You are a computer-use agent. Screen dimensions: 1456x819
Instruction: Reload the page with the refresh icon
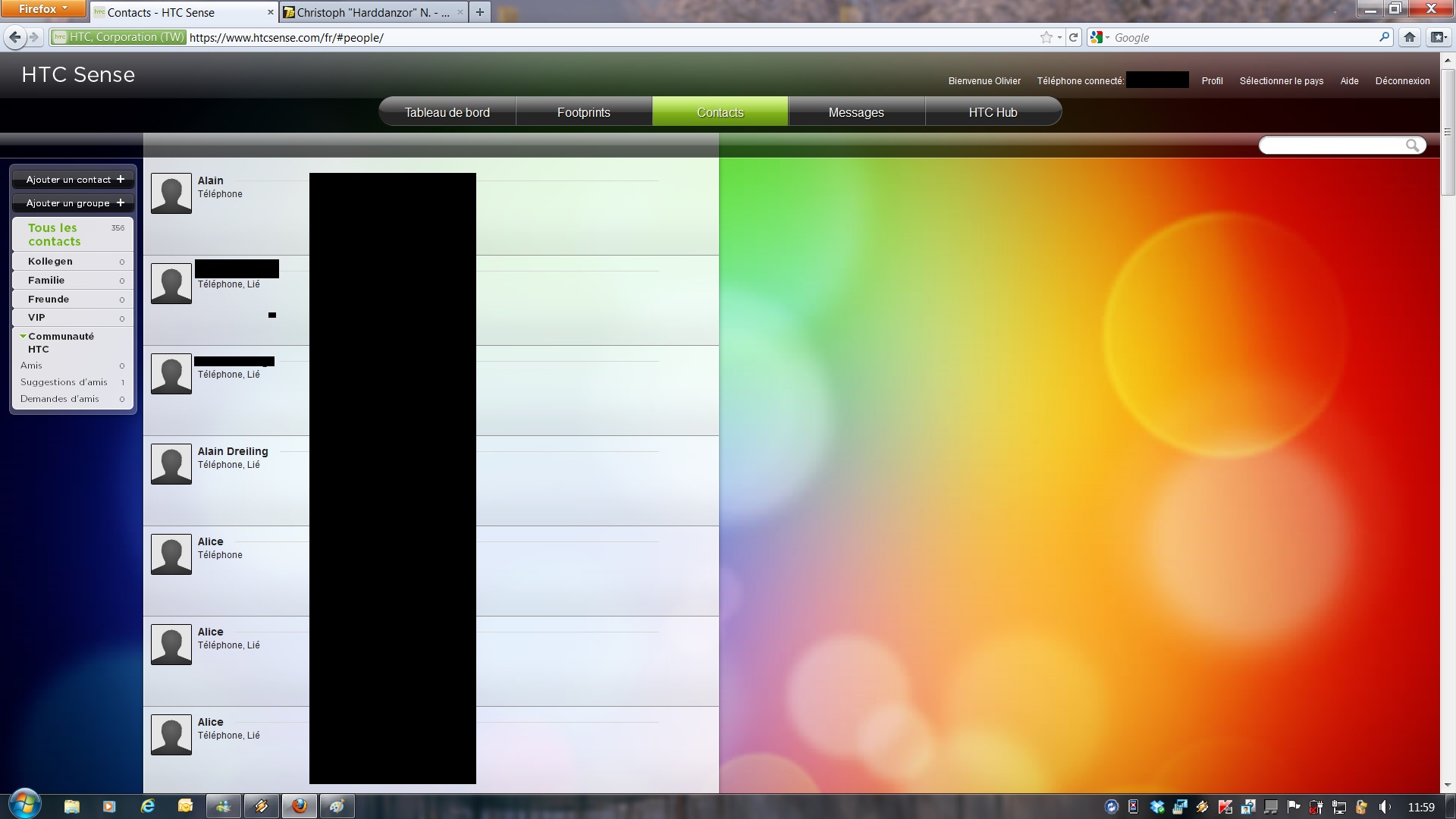(1073, 37)
